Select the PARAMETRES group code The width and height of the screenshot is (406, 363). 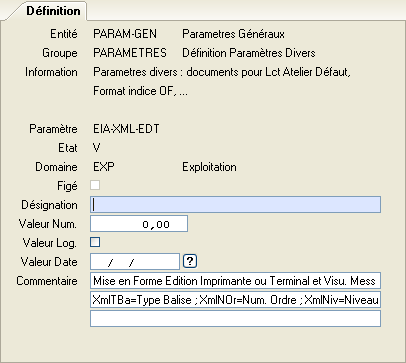tap(130, 53)
